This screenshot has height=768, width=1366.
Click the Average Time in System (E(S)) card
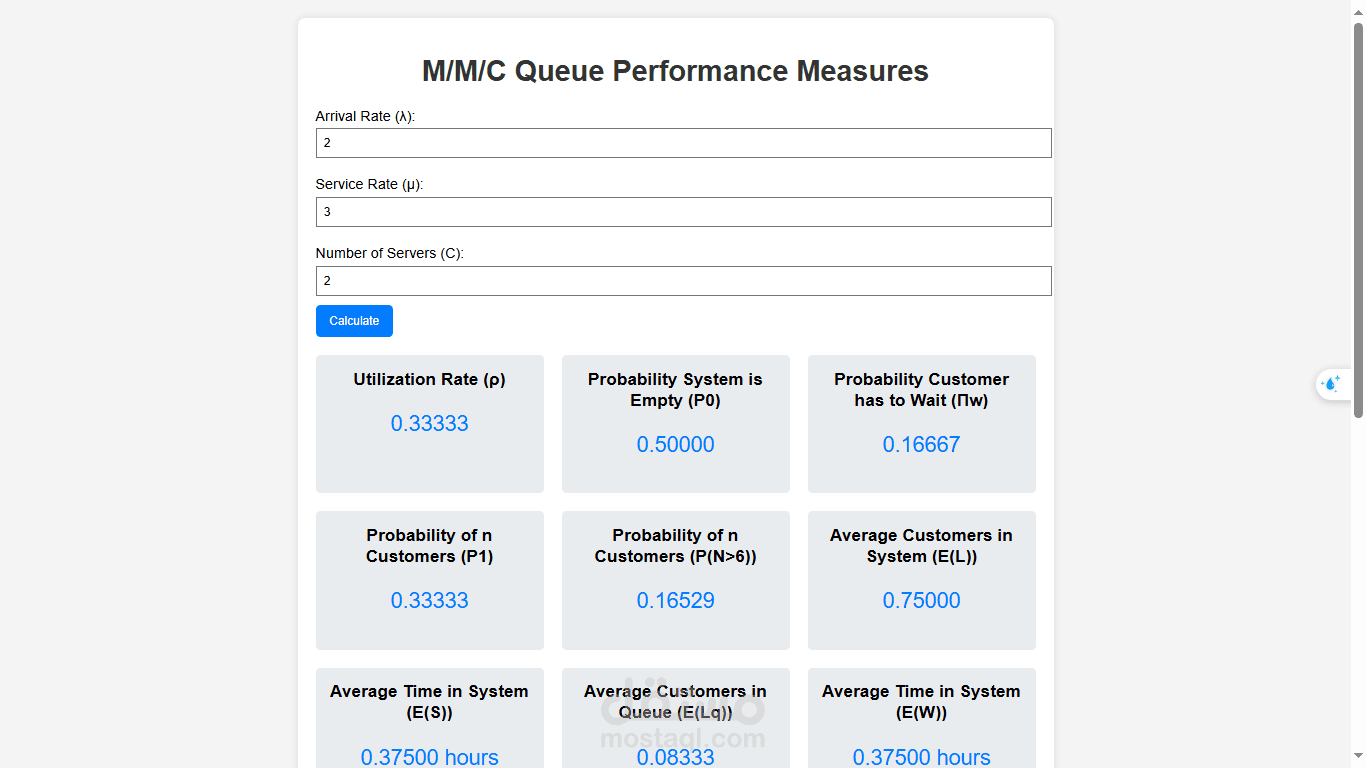point(429,717)
